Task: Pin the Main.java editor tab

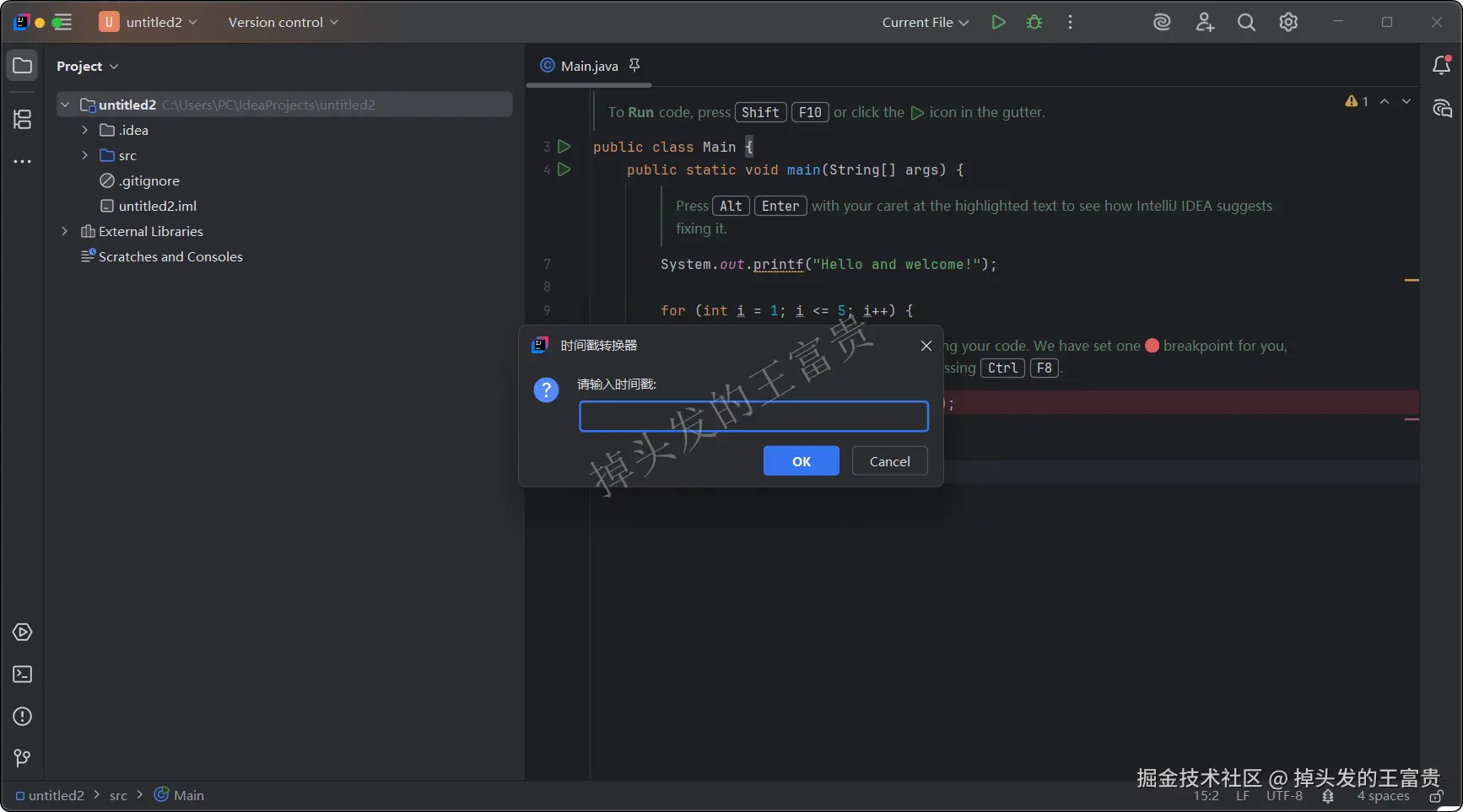Action: point(634,65)
